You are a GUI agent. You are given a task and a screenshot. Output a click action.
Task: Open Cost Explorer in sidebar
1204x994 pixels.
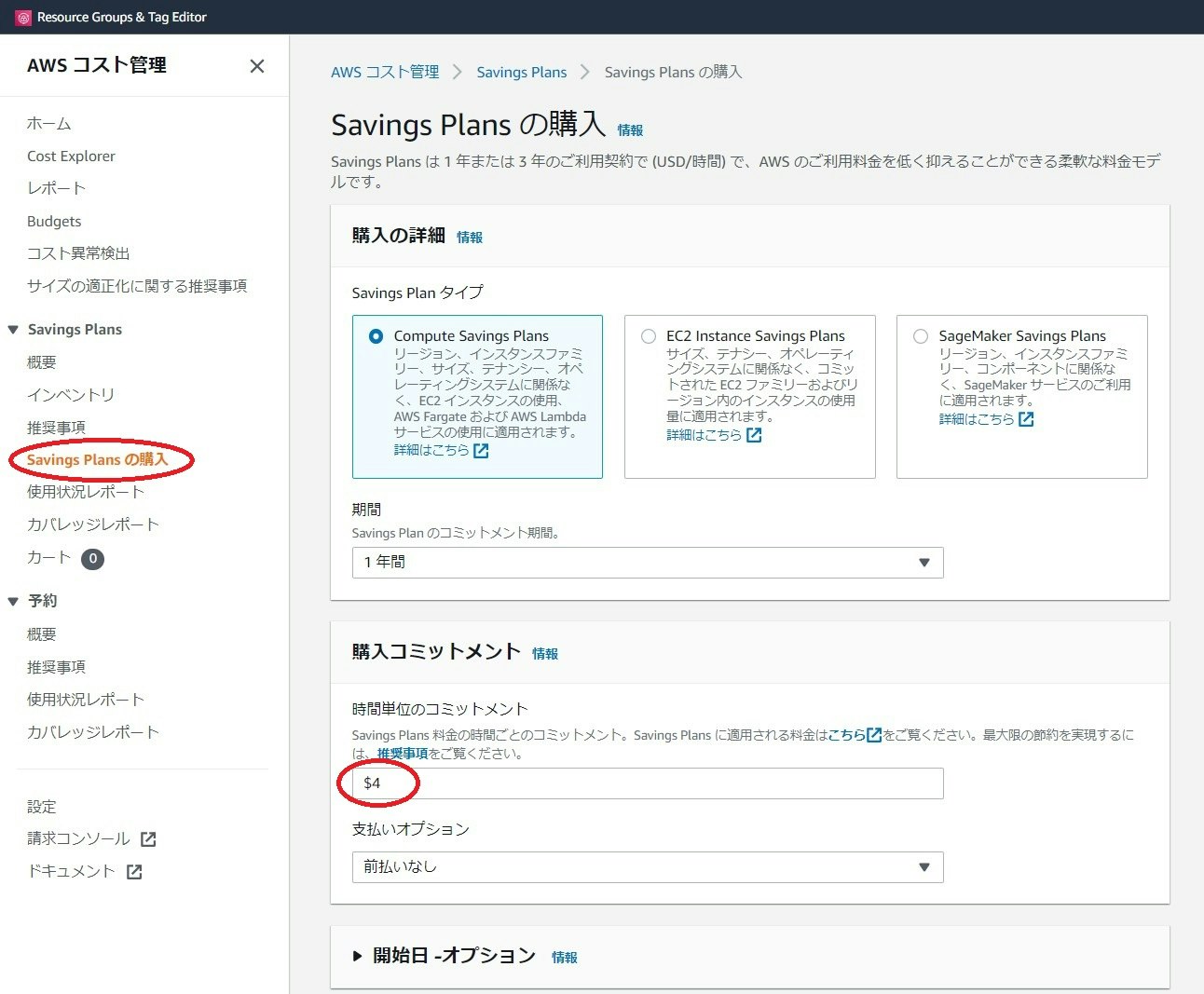(71, 157)
